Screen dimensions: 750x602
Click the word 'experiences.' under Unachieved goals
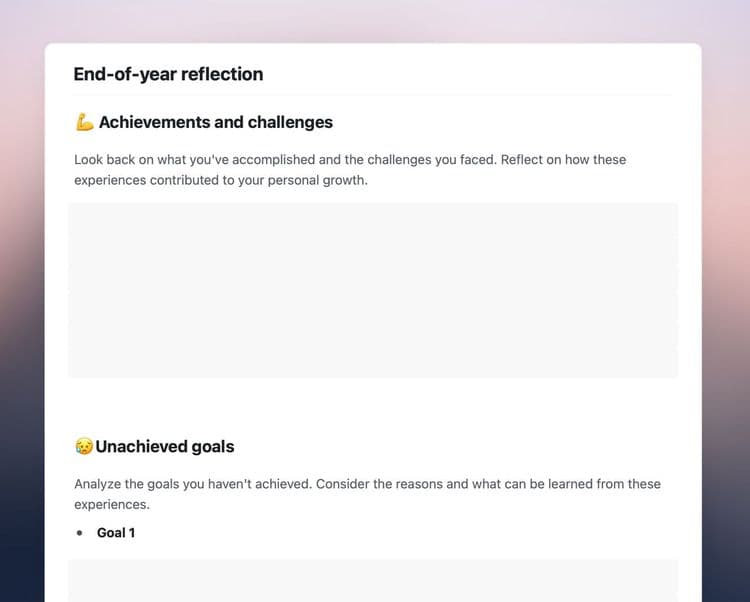click(x=112, y=504)
